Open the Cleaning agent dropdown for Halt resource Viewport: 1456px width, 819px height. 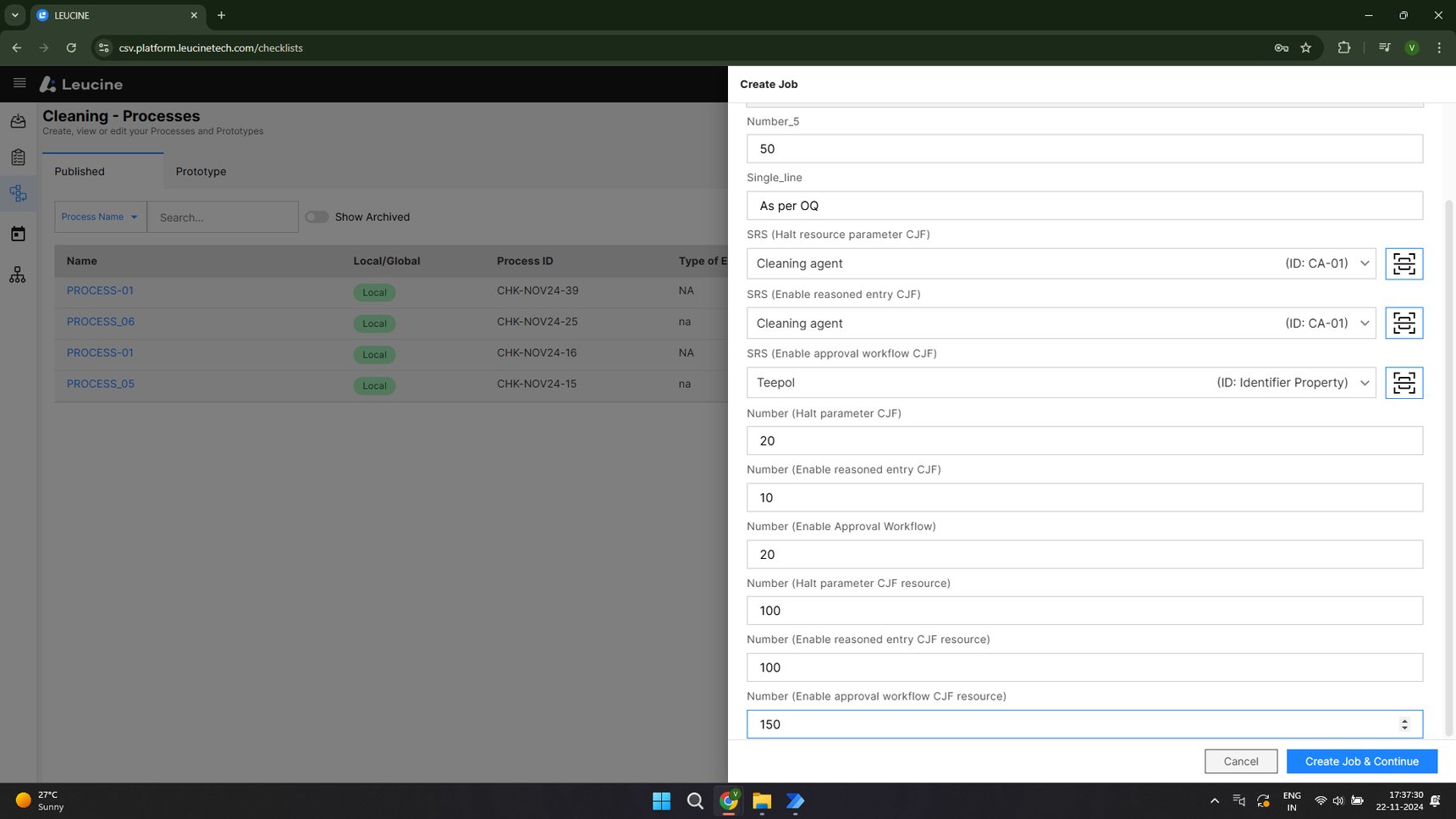1365,263
